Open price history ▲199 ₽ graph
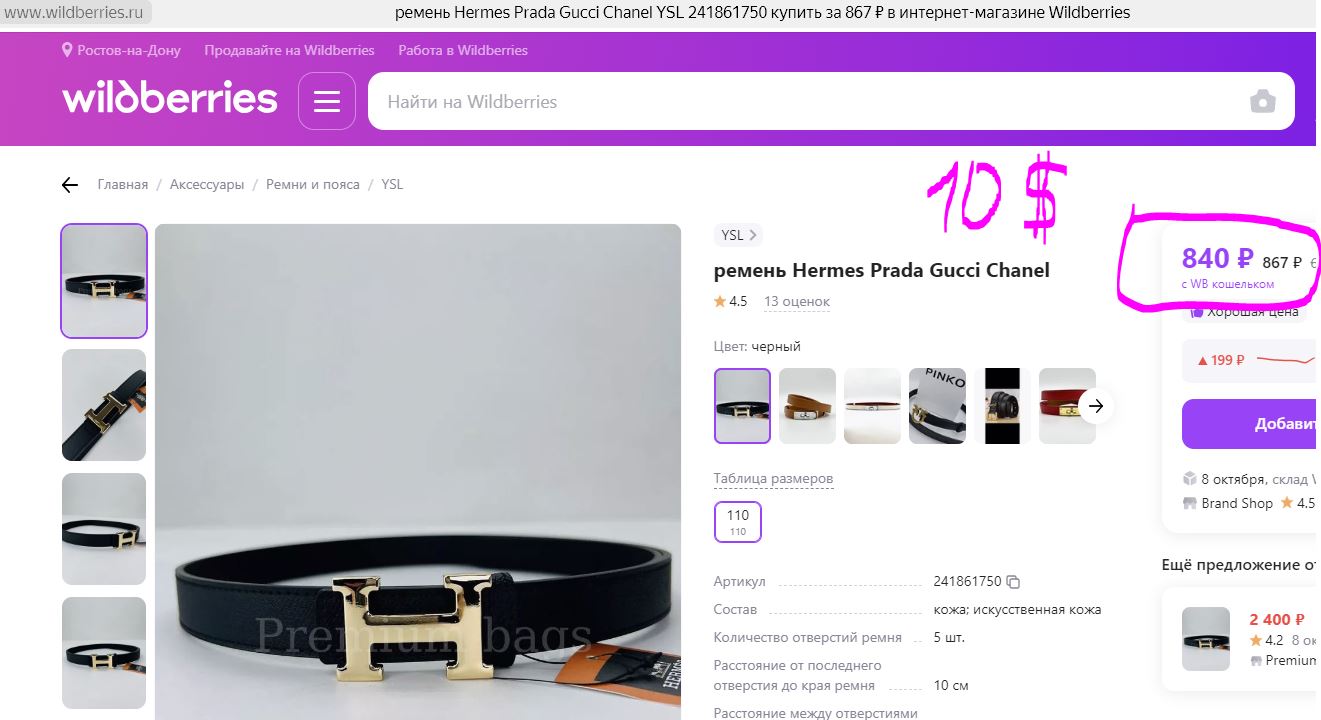The image size is (1321, 720). coord(1249,360)
